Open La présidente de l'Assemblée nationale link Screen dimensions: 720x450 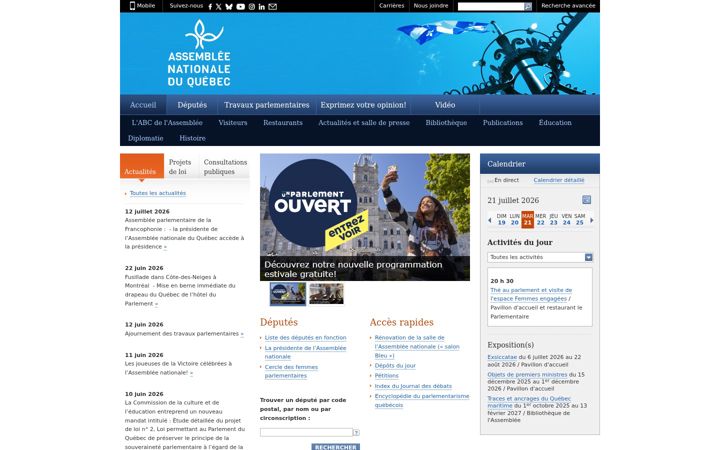(305, 352)
